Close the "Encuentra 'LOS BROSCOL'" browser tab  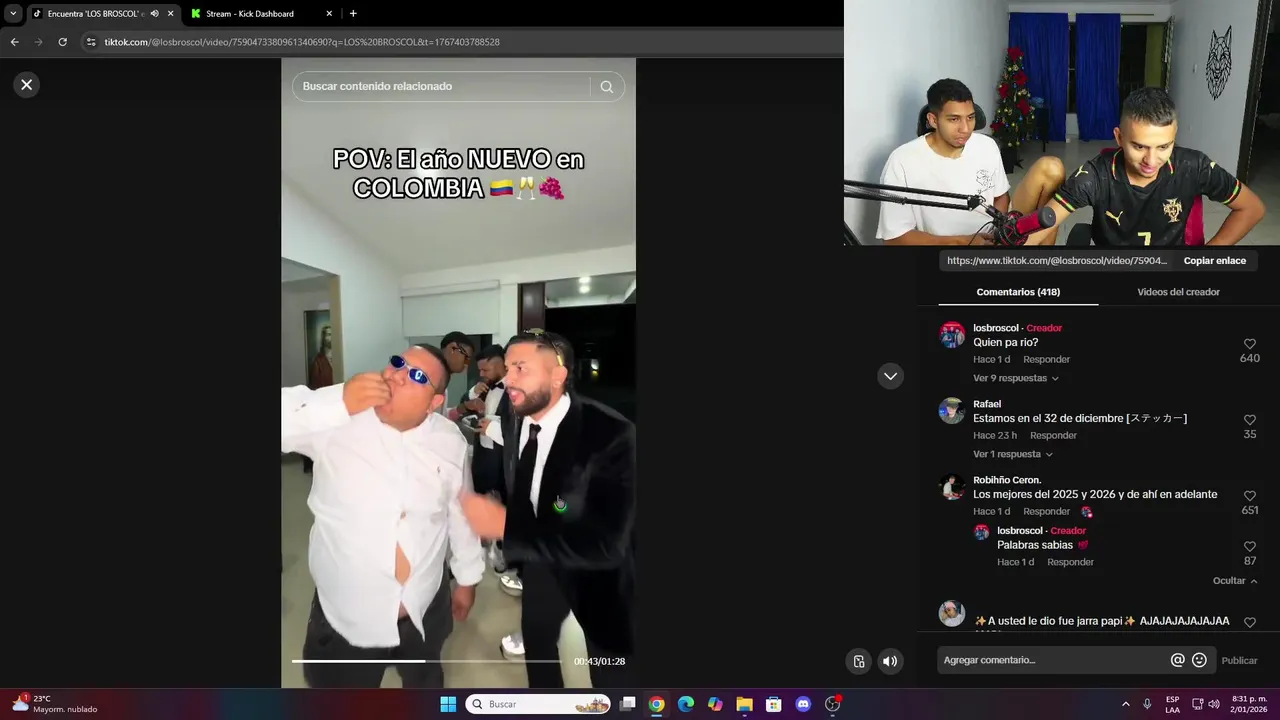tap(170, 14)
